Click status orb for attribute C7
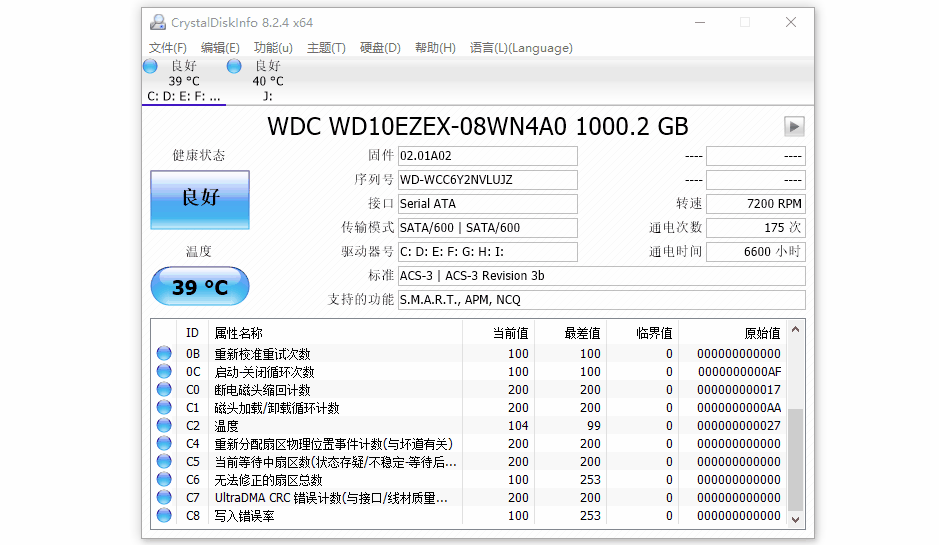Image resolution: width=939 pixels, height=545 pixels. (x=163, y=497)
